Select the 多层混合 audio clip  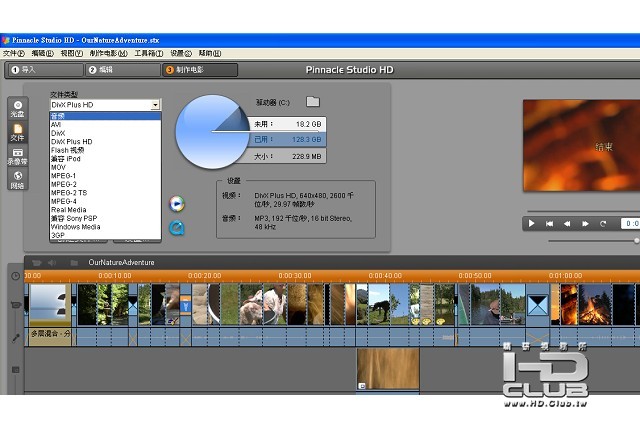point(50,337)
